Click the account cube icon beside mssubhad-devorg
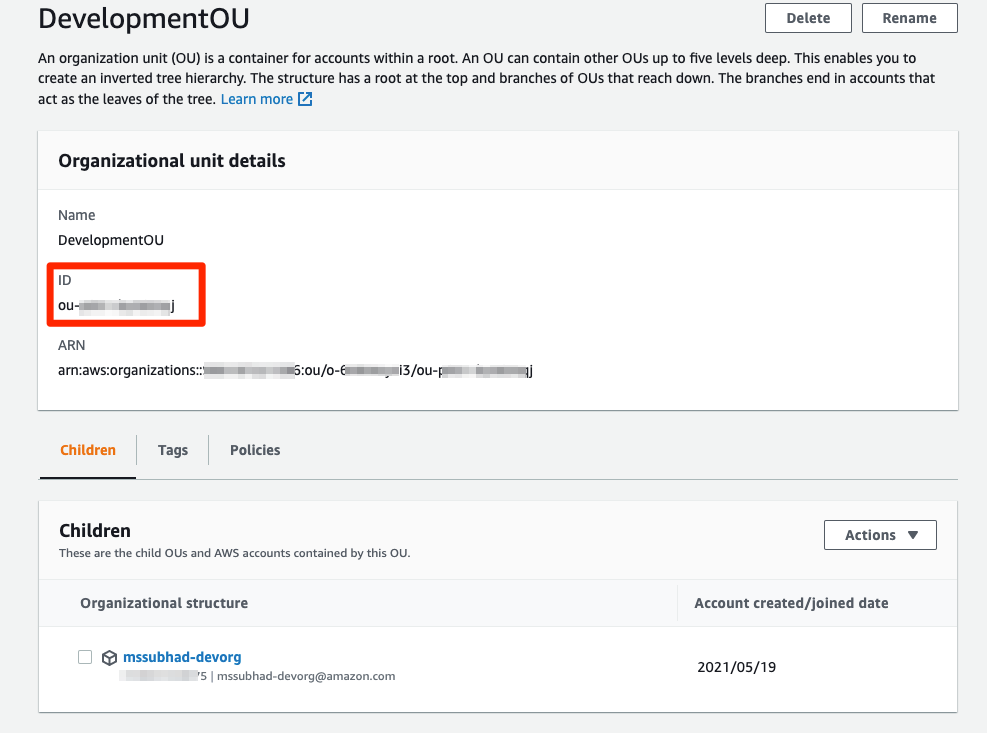Screen dimensions: 987x733 pos(109,657)
